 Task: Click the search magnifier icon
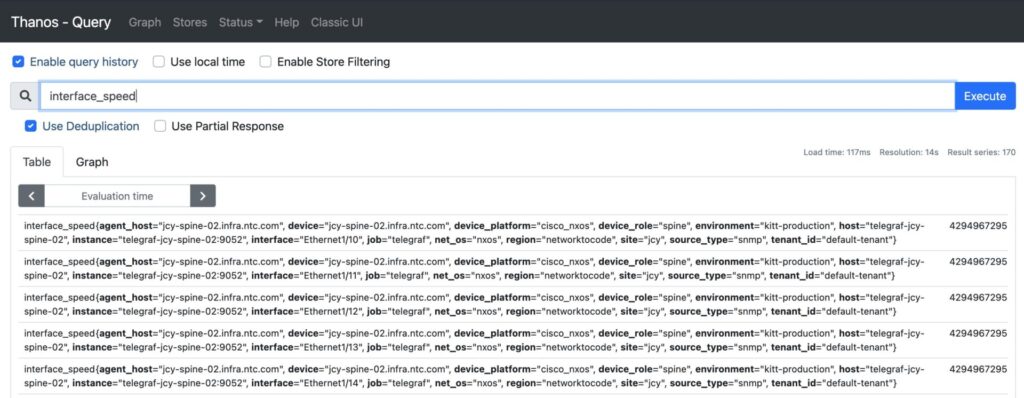pyautogui.click(x=25, y=96)
